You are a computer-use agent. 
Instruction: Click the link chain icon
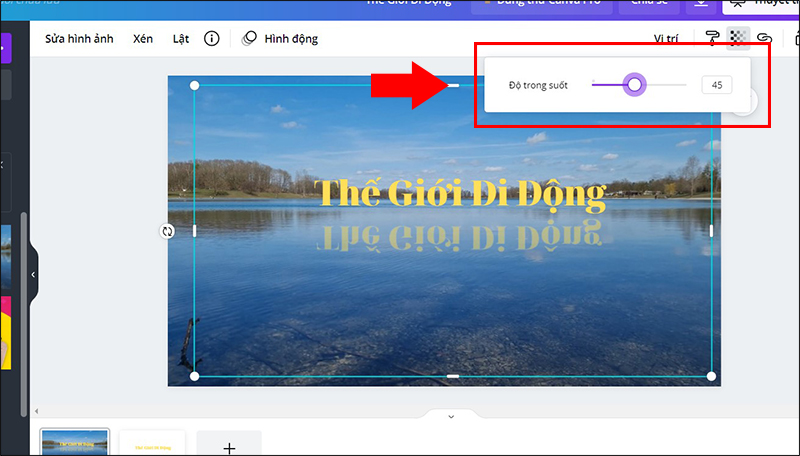(x=764, y=38)
